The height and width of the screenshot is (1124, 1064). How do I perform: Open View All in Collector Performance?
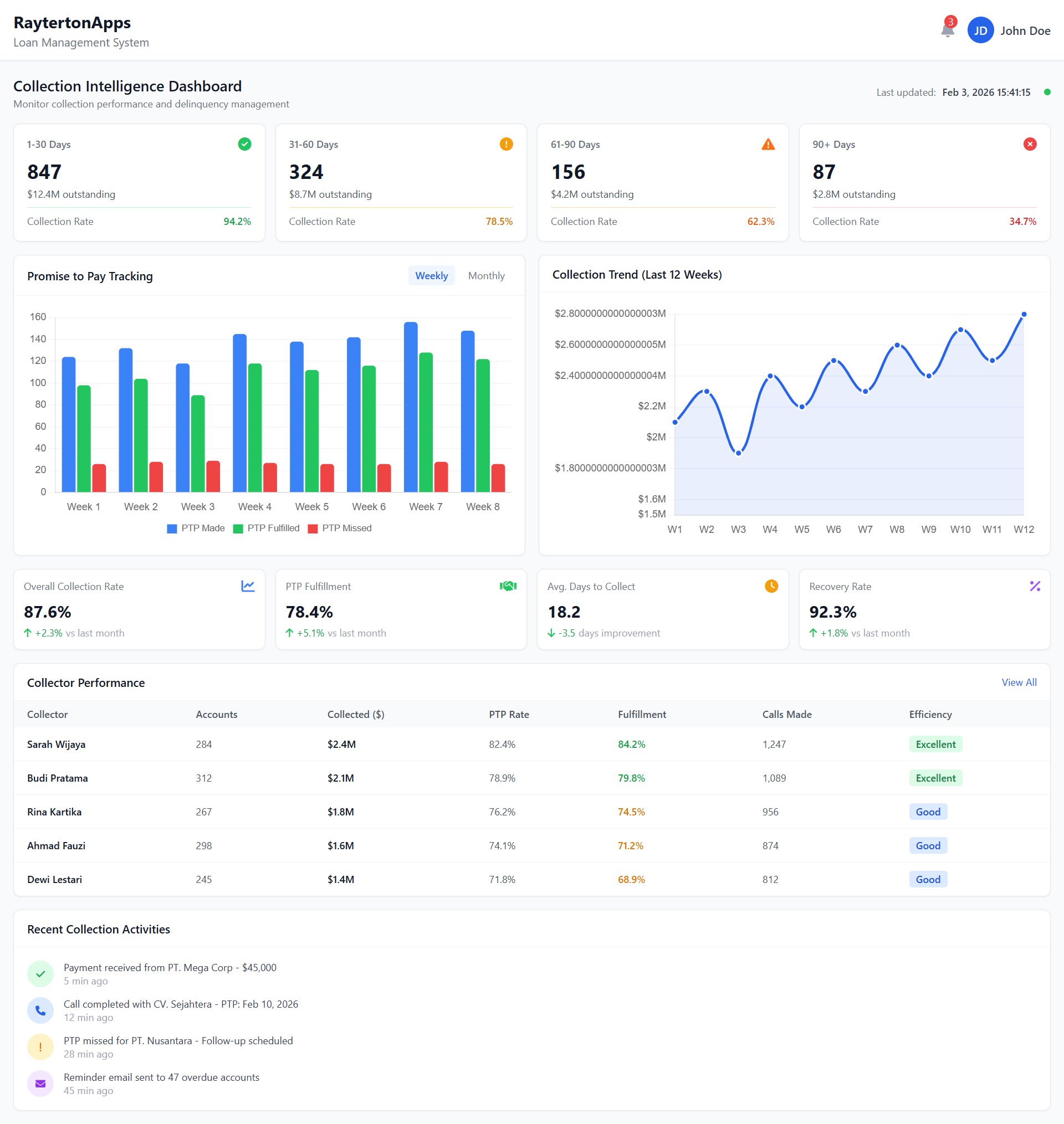tap(1019, 682)
